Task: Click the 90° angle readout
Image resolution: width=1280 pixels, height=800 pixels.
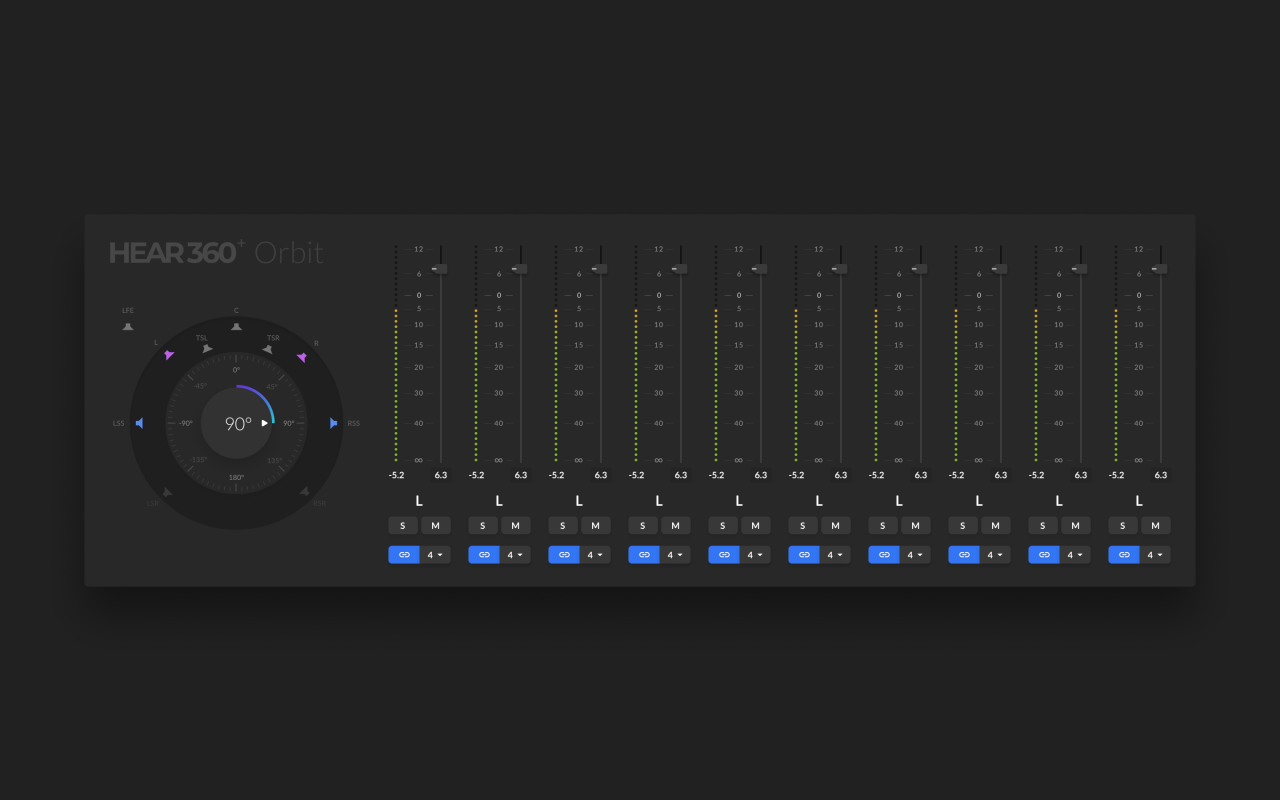Action: click(238, 423)
